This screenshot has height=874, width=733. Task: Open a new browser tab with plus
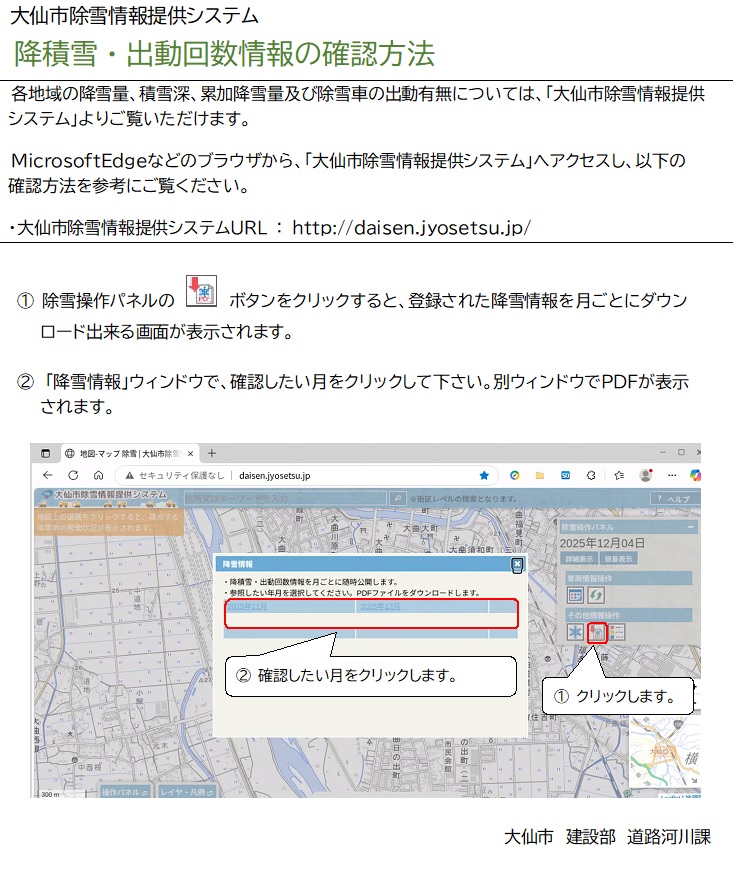point(211,453)
